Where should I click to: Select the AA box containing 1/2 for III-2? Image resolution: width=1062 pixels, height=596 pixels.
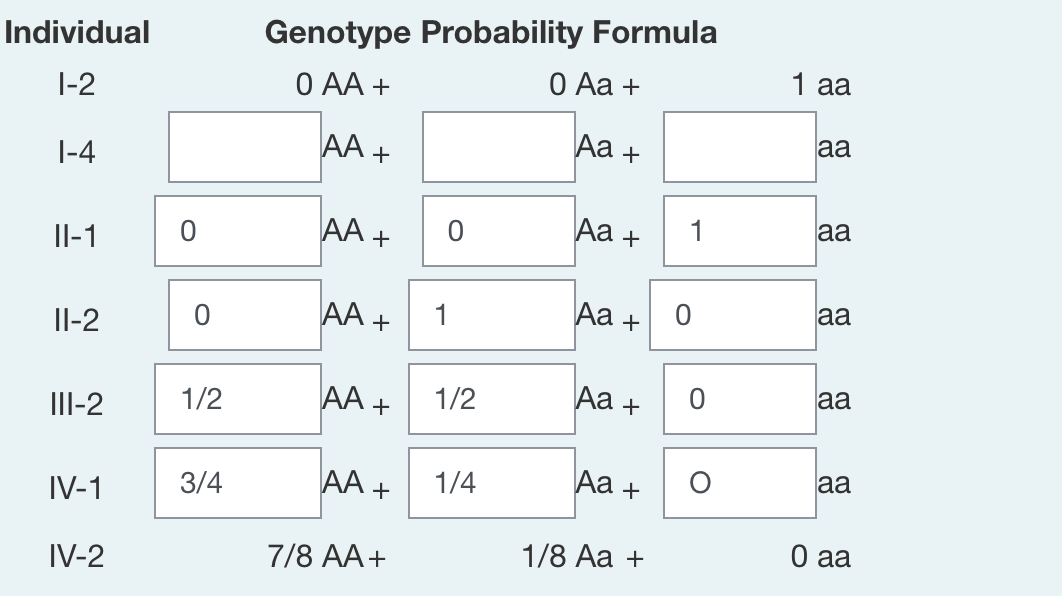pyautogui.click(x=237, y=398)
